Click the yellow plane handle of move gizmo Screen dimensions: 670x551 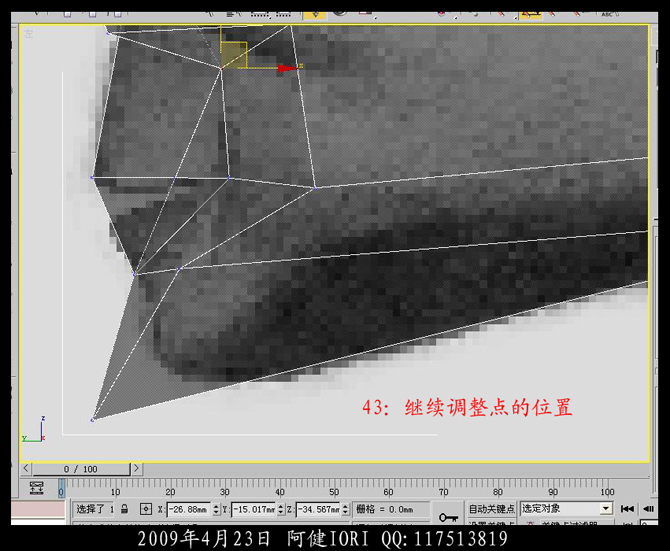[234, 55]
